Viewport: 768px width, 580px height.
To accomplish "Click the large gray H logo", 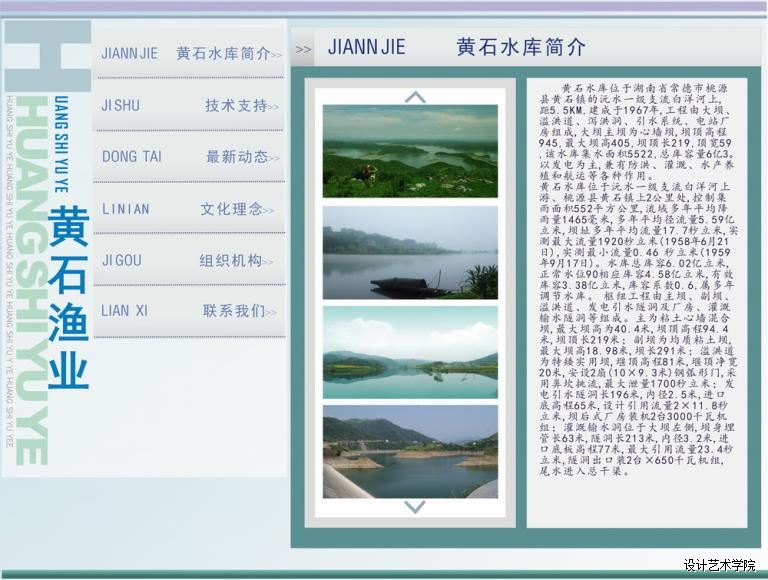I will (46, 58).
